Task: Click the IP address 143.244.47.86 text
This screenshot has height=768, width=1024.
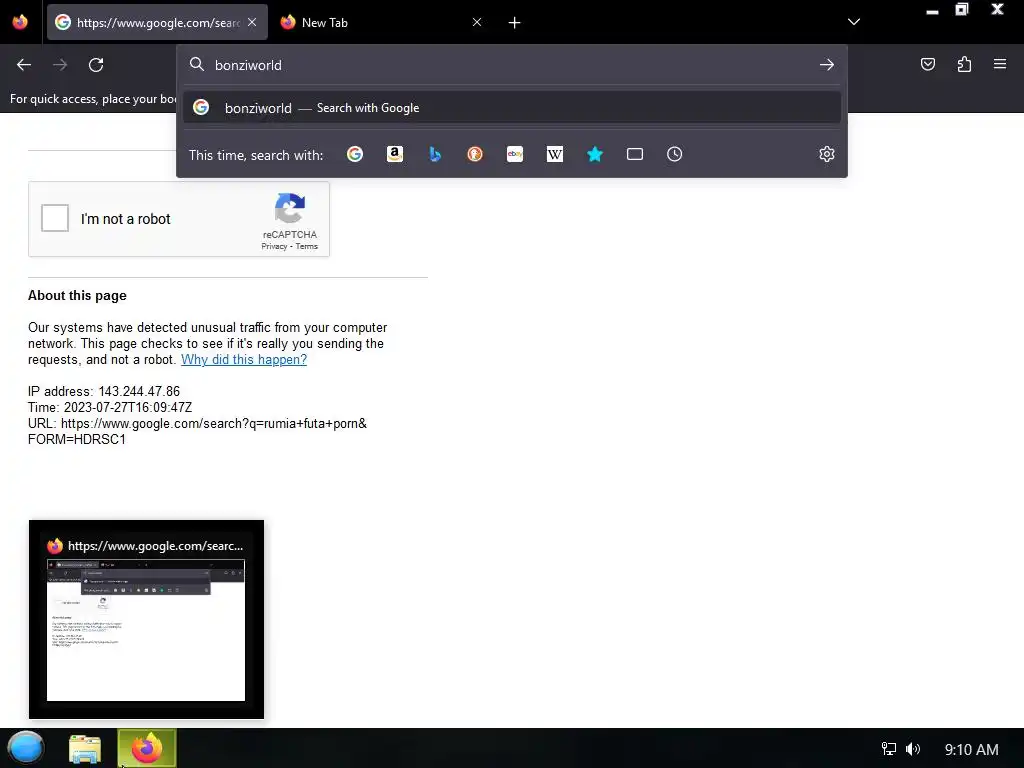Action: [104, 391]
